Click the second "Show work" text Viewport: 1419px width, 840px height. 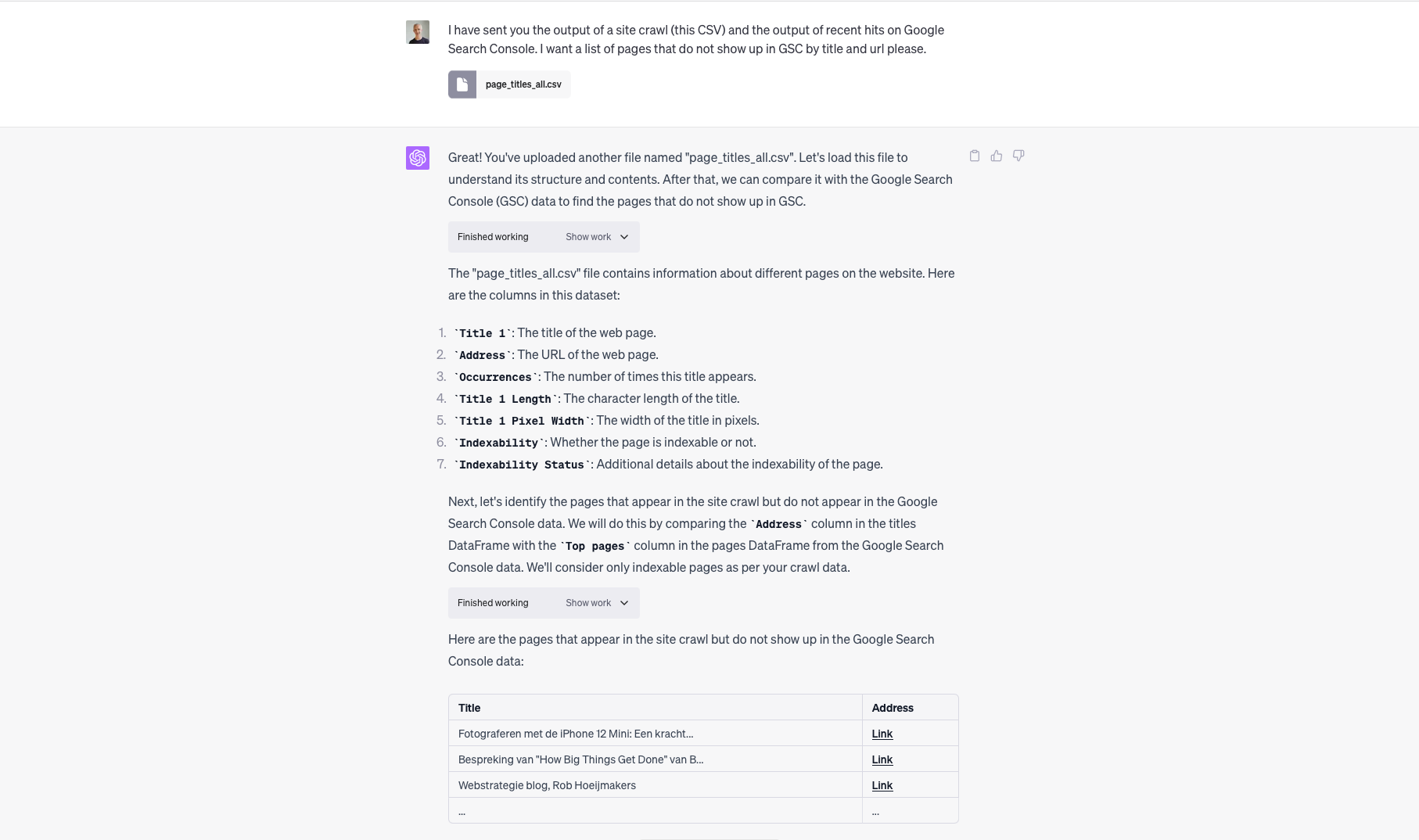tap(588, 603)
